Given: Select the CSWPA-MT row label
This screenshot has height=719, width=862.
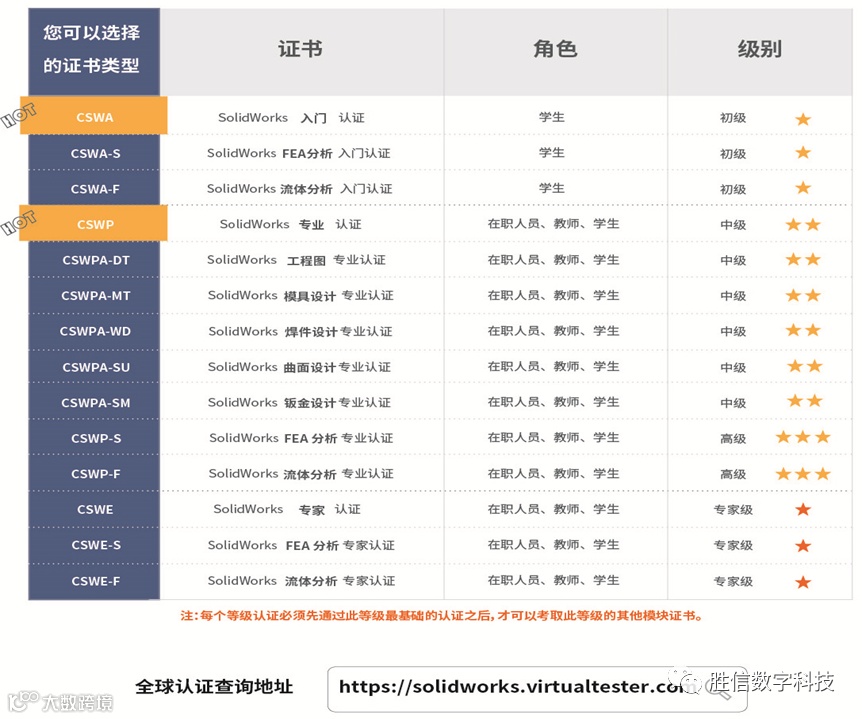Looking at the screenshot, I should [x=96, y=296].
